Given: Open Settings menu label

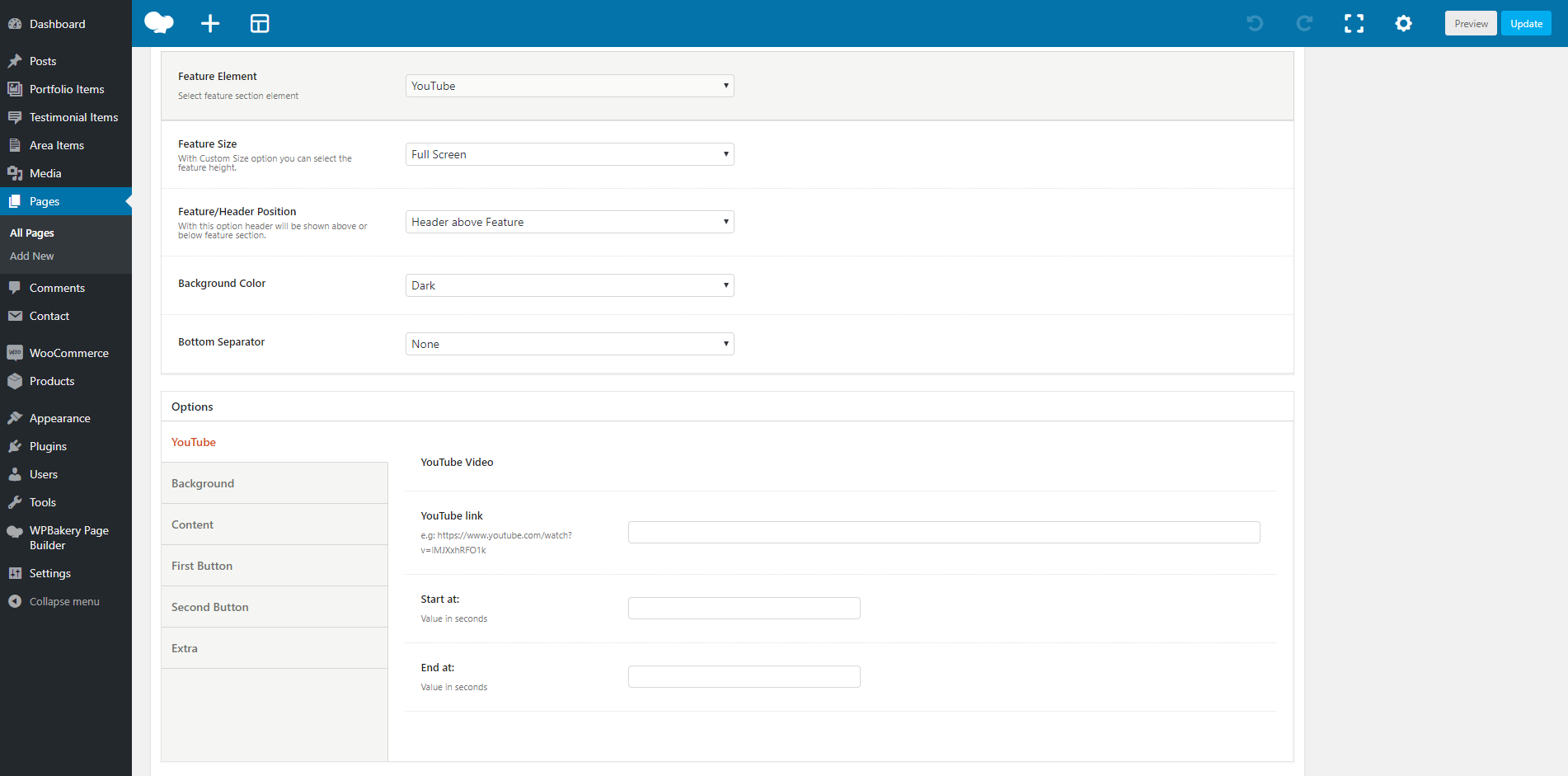Looking at the screenshot, I should (50, 573).
